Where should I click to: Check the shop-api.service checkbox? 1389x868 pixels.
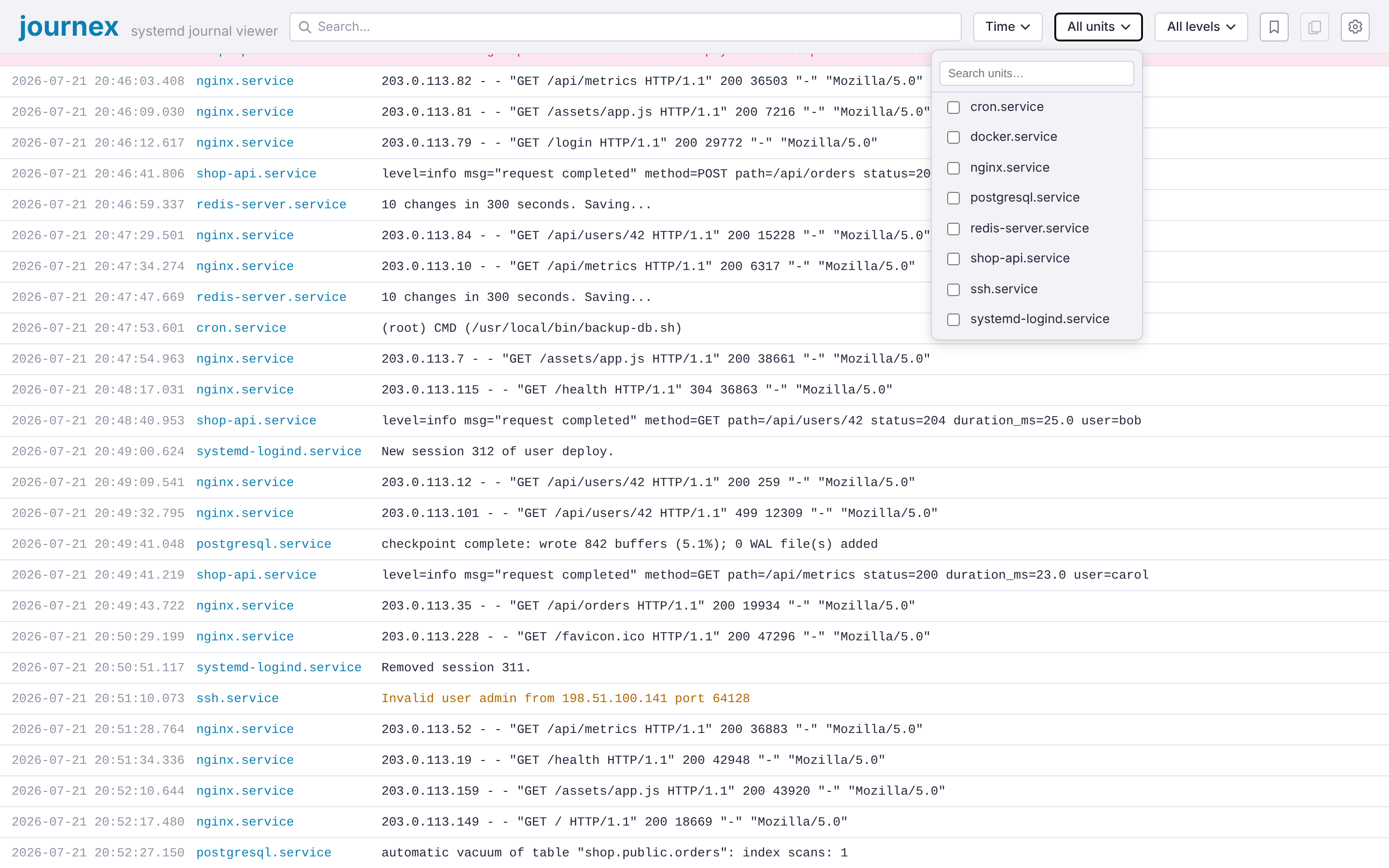click(953, 259)
